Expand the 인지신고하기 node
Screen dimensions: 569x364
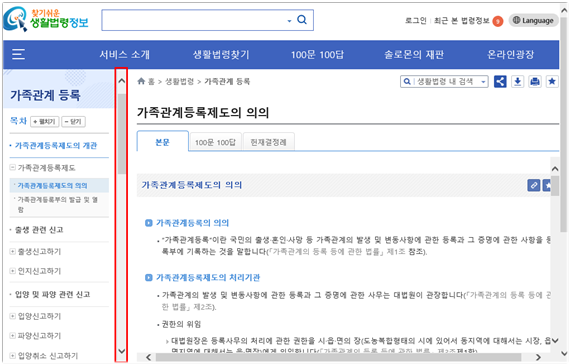[13, 271]
